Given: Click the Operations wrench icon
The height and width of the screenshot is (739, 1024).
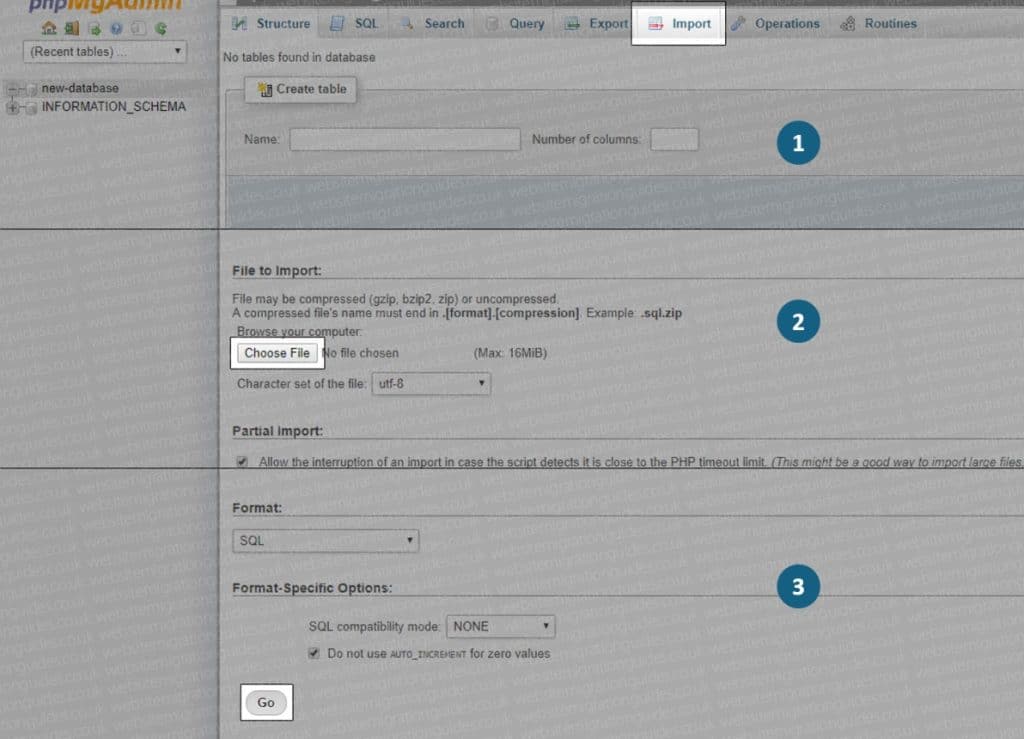Looking at the screenshot, I should pos(738,24).
